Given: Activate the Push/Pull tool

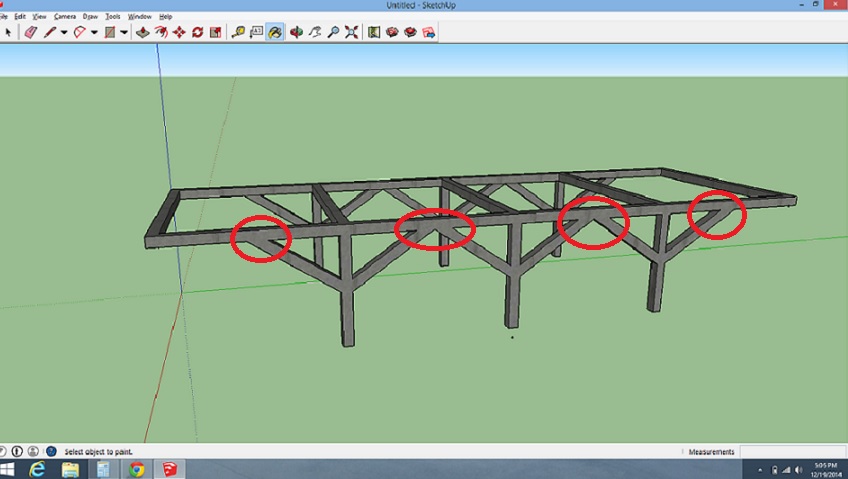Looking at the screenshot, I should click(x=142, y=32).
